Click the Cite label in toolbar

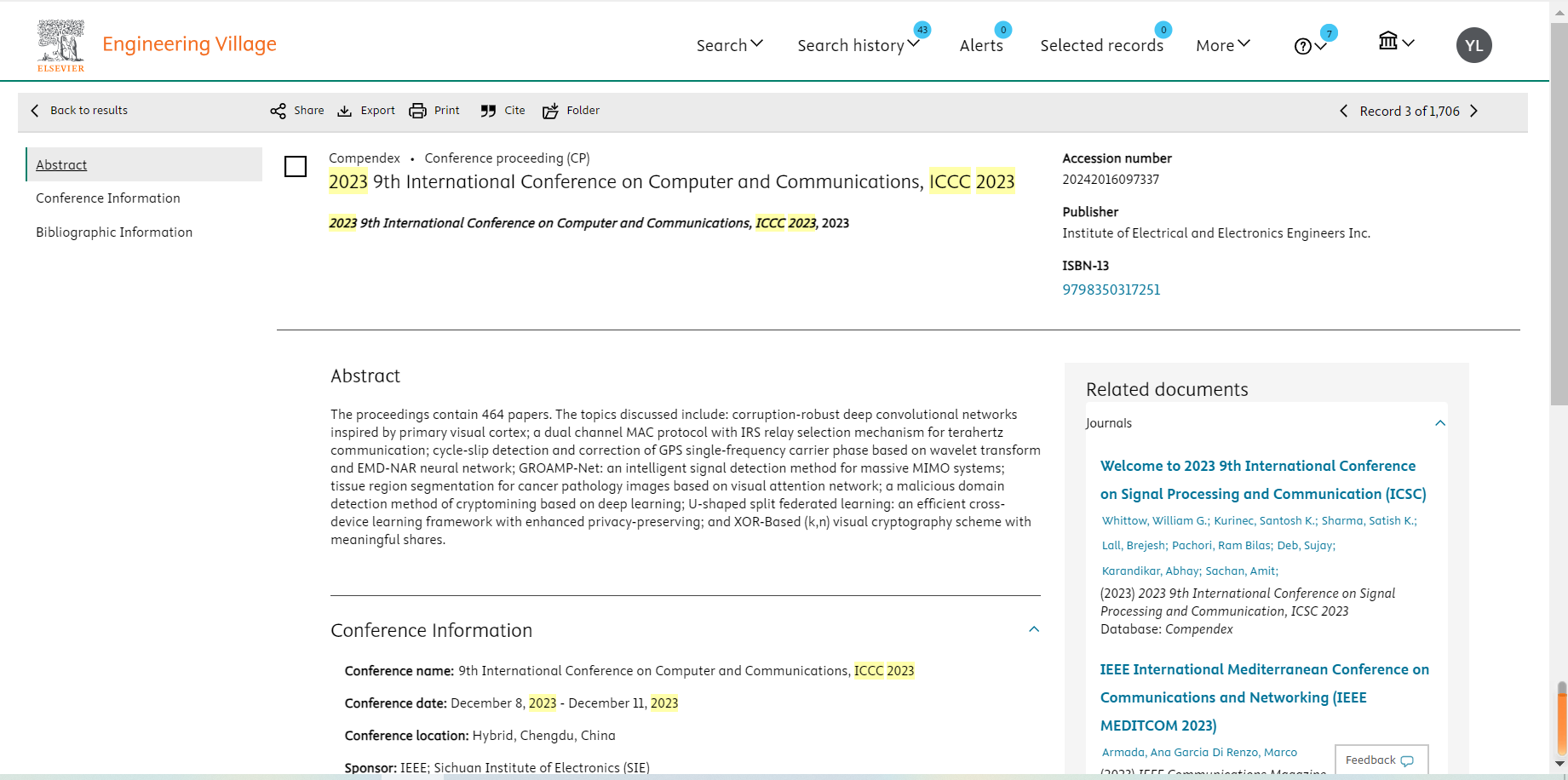[x=514, y=111]
